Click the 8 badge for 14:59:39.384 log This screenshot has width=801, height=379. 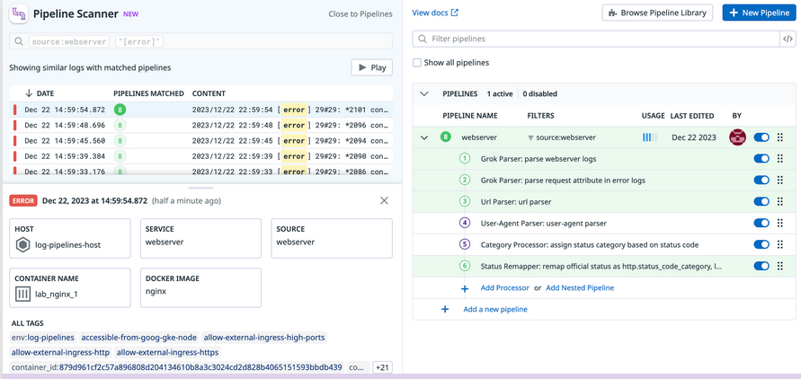tap(120, 156)
